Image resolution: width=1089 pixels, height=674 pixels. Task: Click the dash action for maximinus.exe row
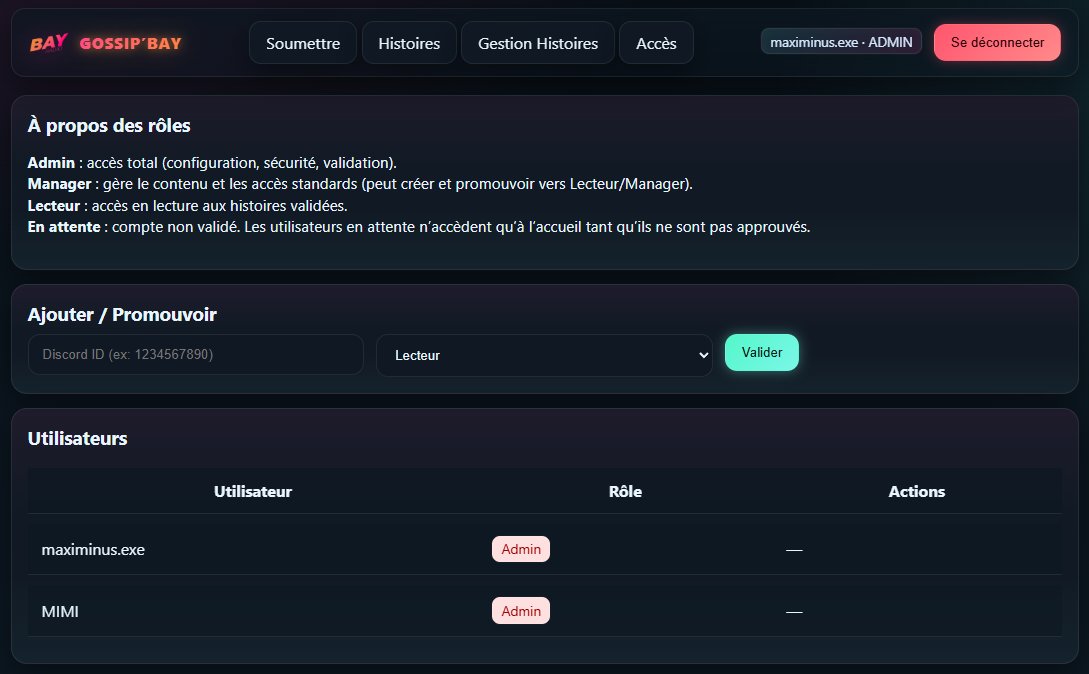(x=793, y=549)
